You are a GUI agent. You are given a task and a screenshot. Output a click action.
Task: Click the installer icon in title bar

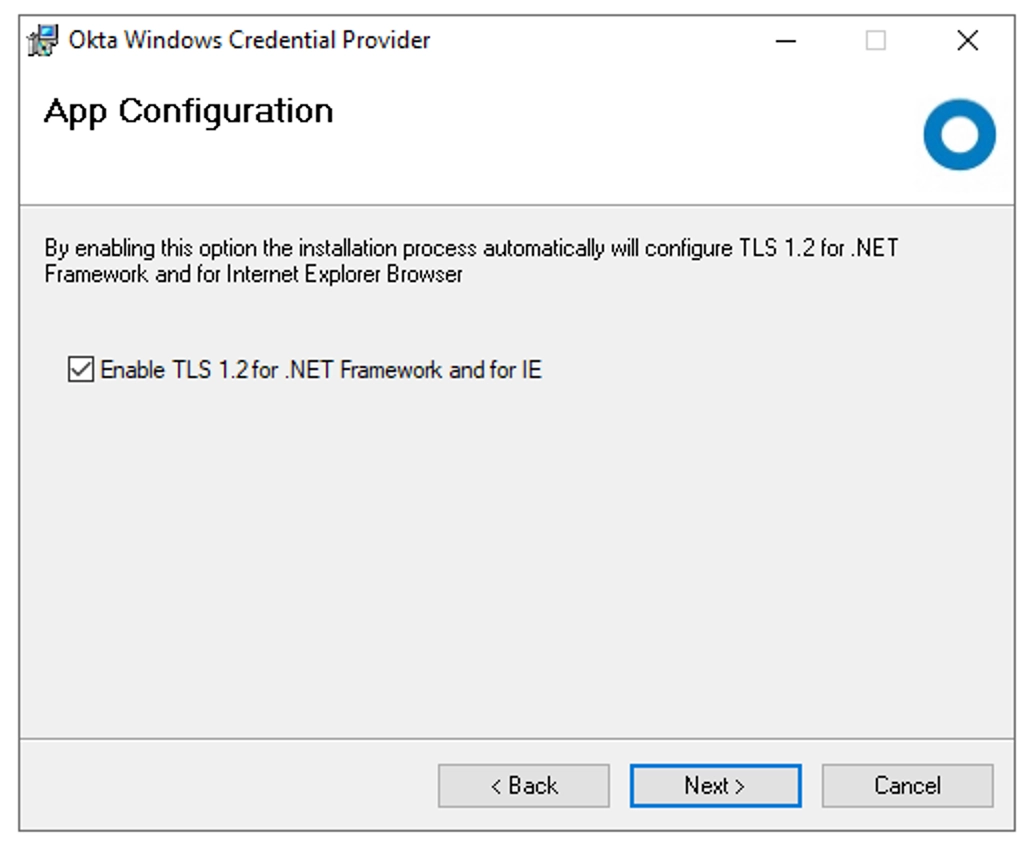[x=43, y=40]
